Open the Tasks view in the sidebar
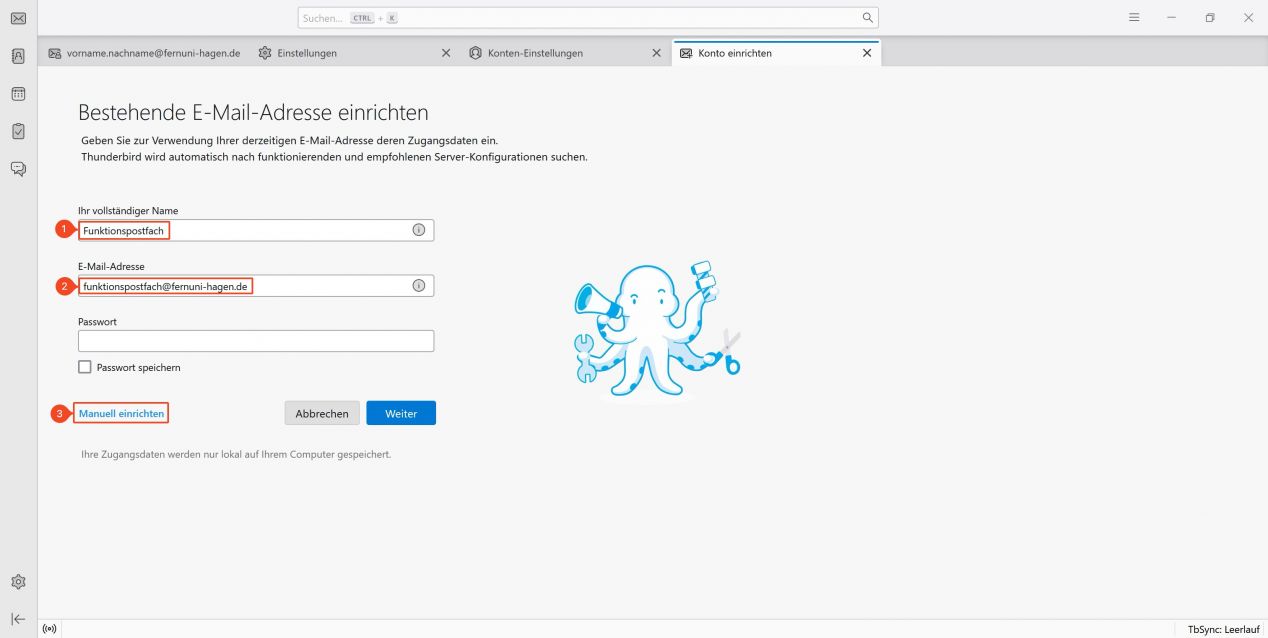1268x638 pixels. tap(17, 130)
